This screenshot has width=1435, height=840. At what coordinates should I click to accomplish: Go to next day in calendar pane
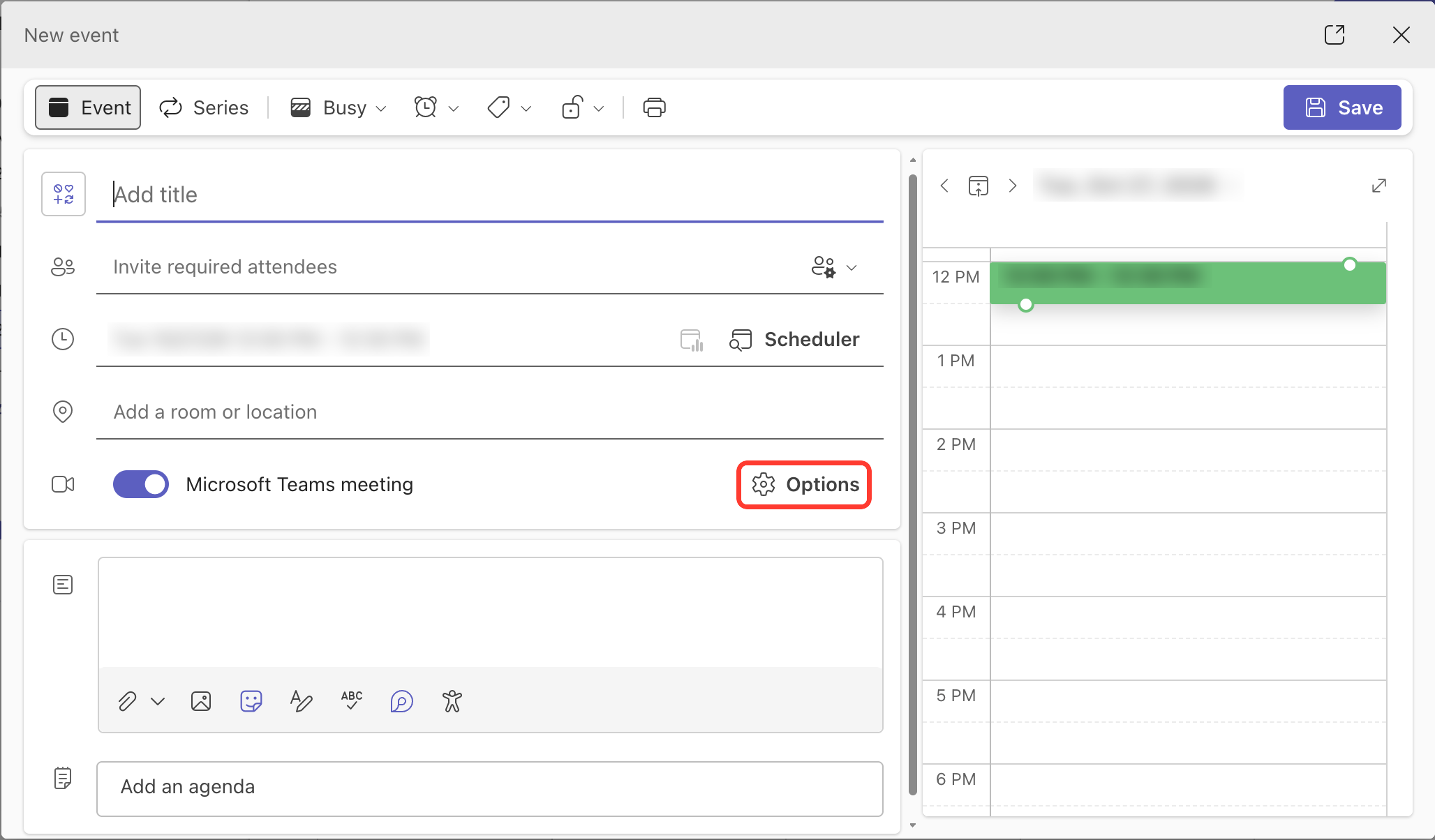(1012, 186)
